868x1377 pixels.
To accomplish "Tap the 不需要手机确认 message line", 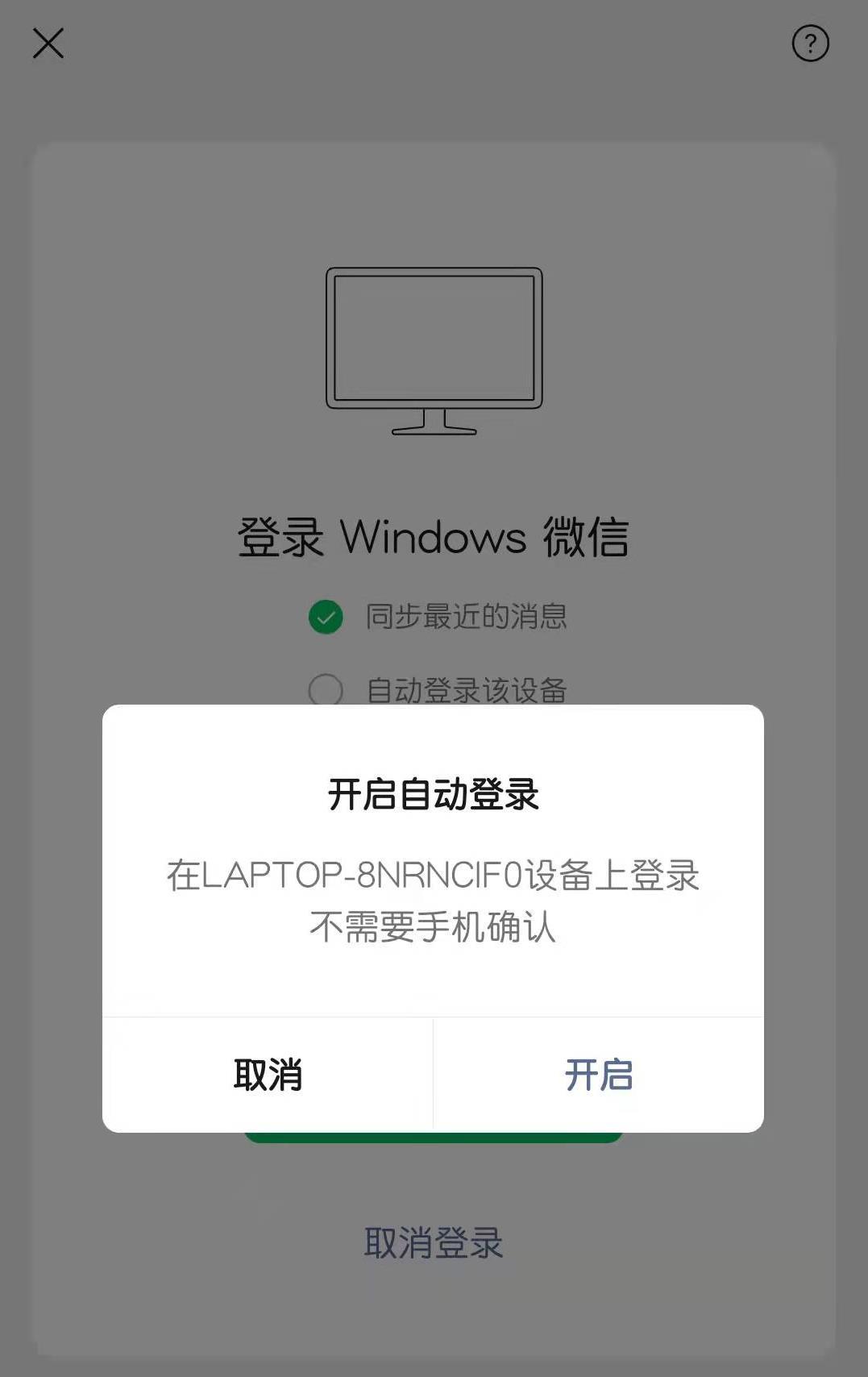I will pos(434,927).
